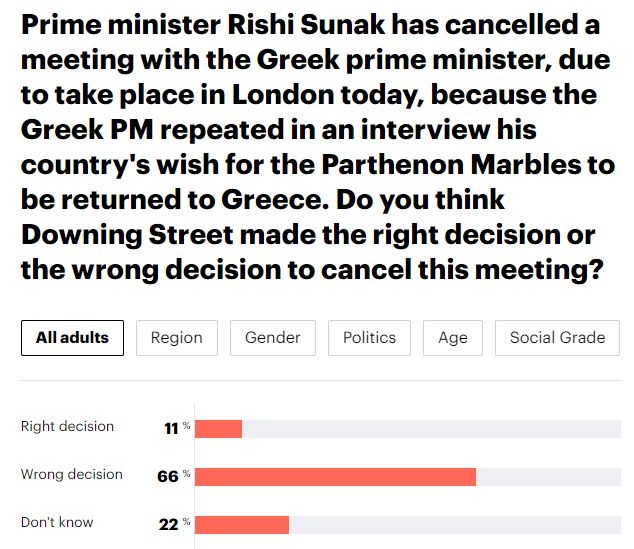The image size is (634, 549).
Task: Select the All adults tab
Action: (72, 338)
